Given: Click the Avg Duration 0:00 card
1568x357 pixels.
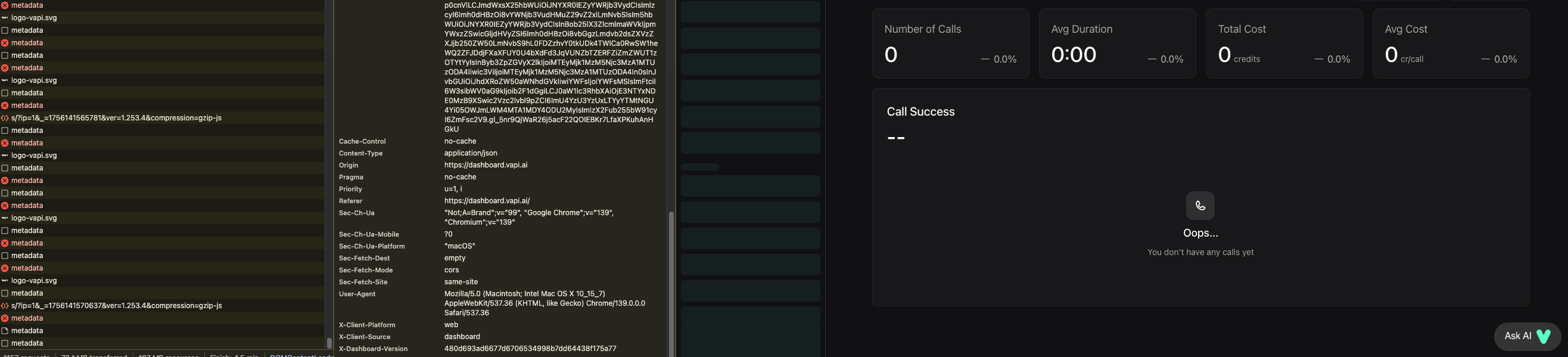Looking at the screenshot, I should 1117,44.
